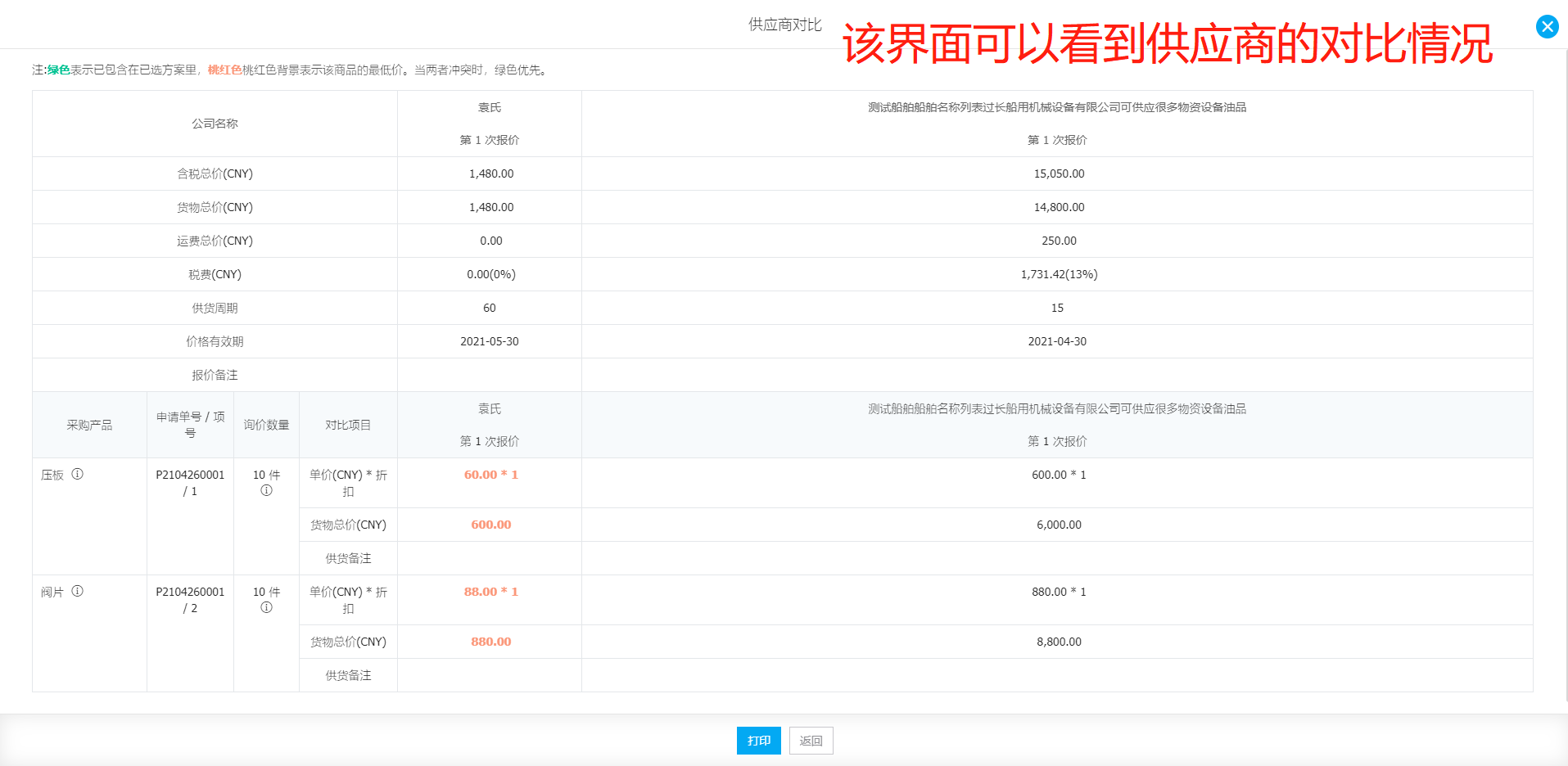Screen dimensions: 1568x766
Task: Click application number P2104260001 / 1
Action: coord(190,483)
